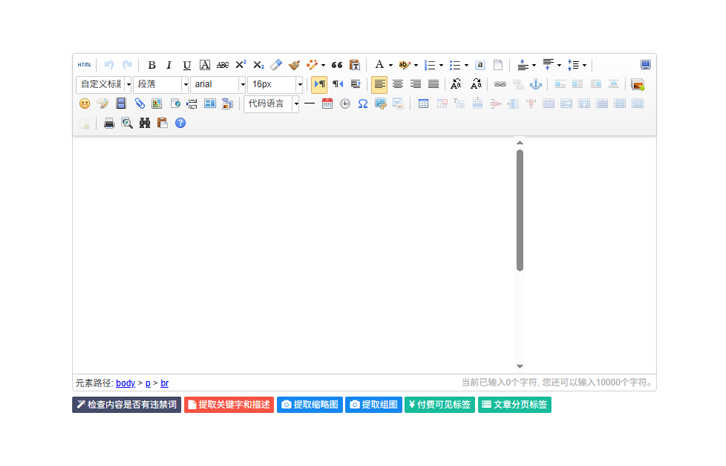Activate the format painter brush

pyautogui.click(x=294, y=65)
